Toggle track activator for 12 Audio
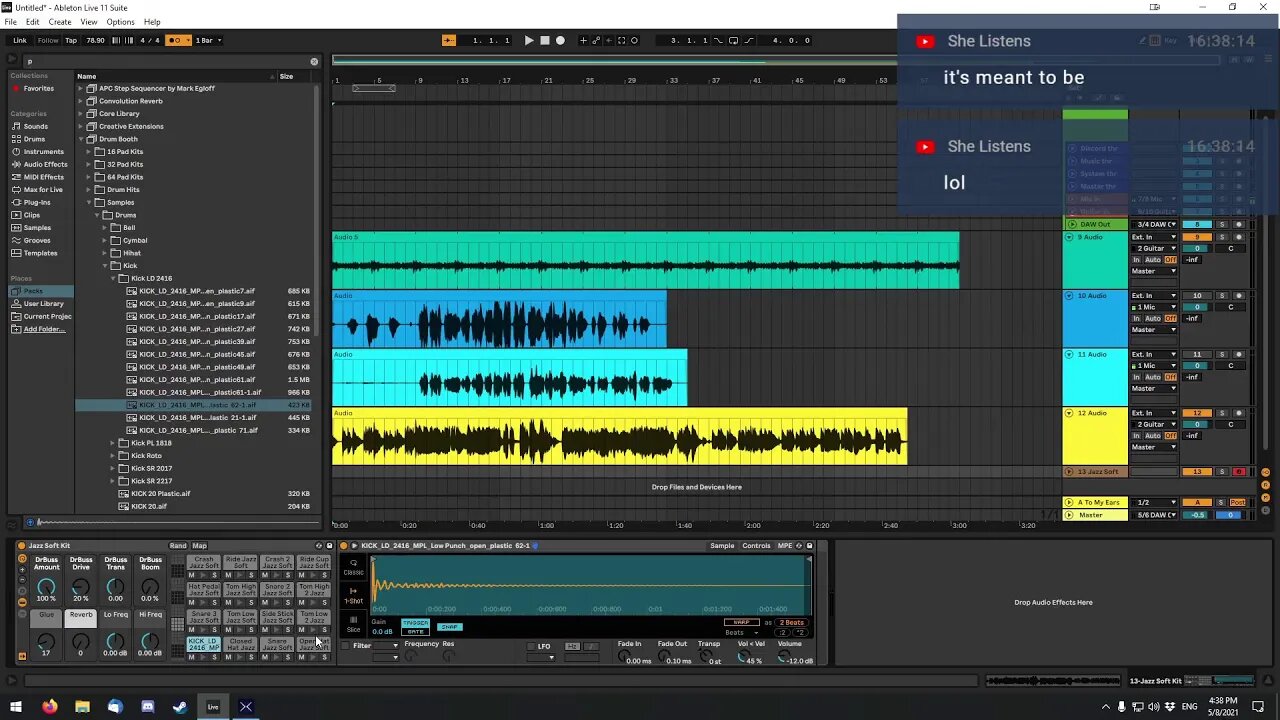The height and width of the screenshot is (720, 1280). pyautogui.click(x=1197, y=413)
